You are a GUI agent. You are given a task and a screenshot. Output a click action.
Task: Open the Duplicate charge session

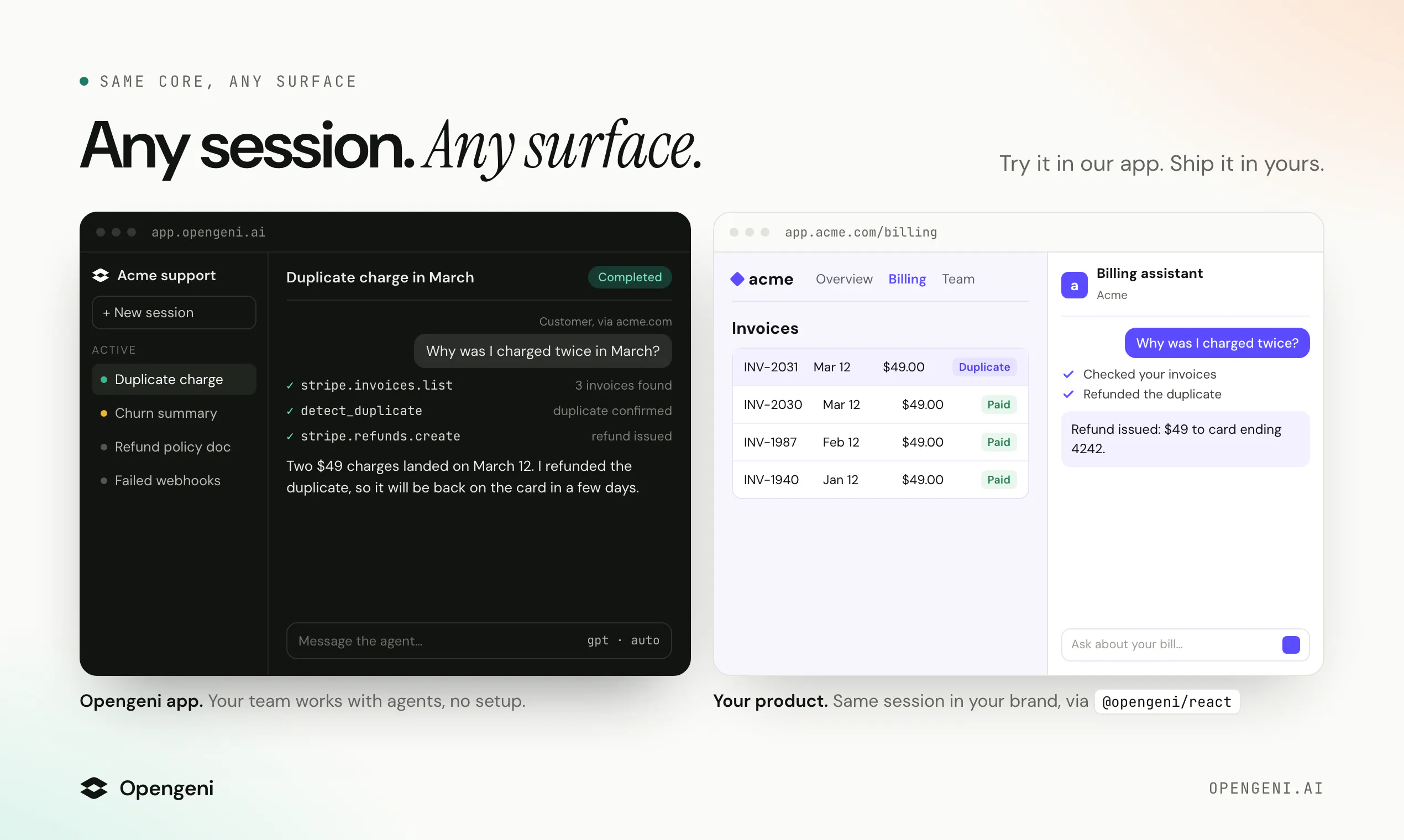(174, 379)
